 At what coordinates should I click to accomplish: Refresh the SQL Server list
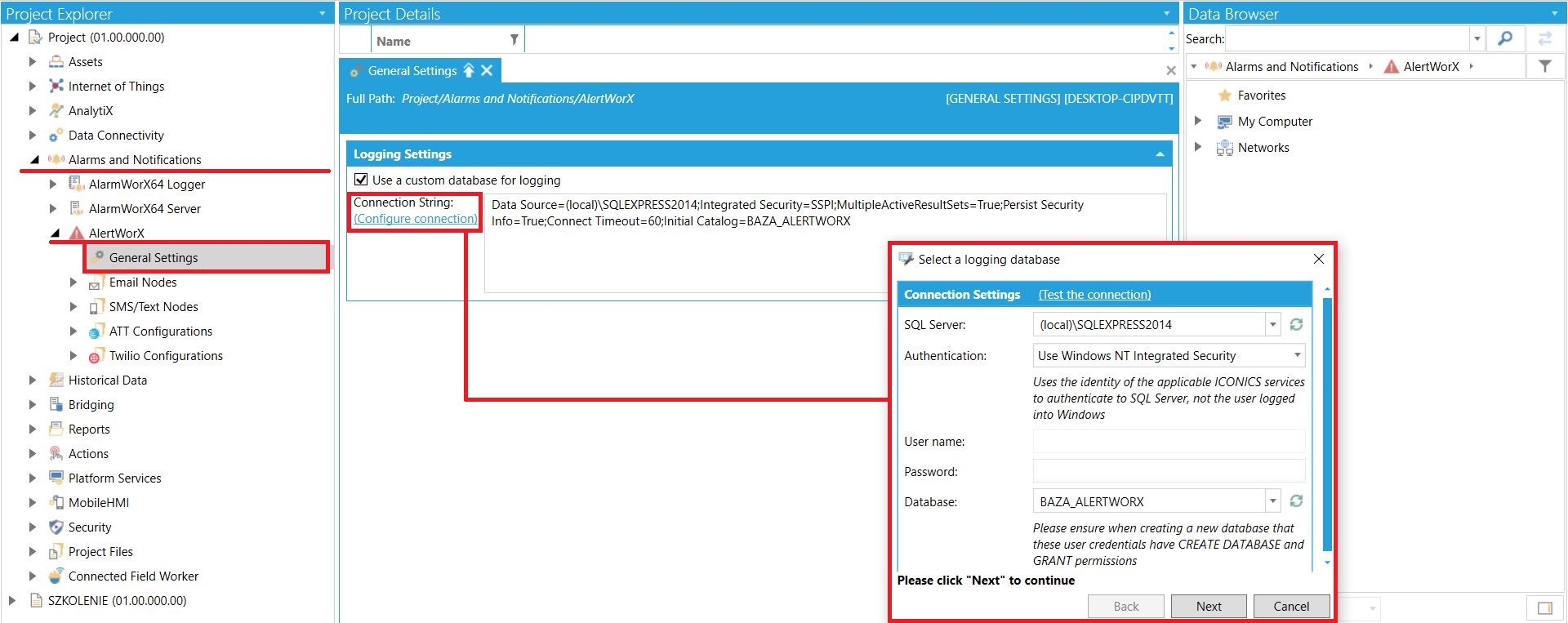point(1296,324)
